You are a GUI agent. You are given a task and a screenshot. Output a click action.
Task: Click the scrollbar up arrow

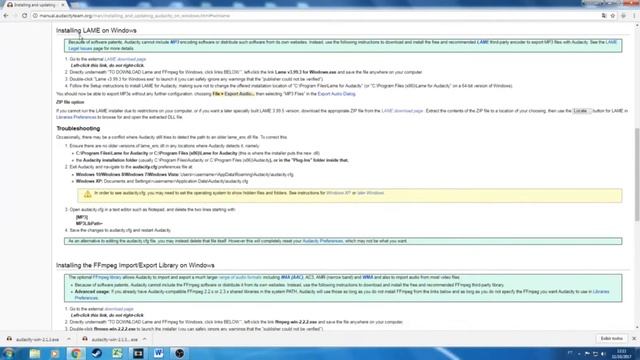(x=637, y=26)
